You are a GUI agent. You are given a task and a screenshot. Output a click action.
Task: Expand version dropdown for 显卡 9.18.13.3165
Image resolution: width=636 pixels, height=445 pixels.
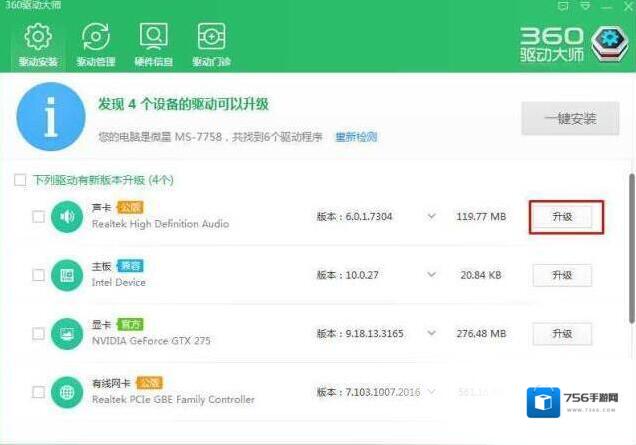tap(431, 332)
